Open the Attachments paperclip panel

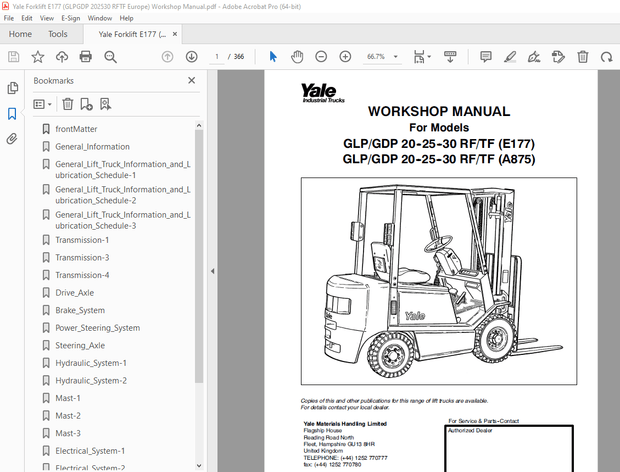coord(12,139)
